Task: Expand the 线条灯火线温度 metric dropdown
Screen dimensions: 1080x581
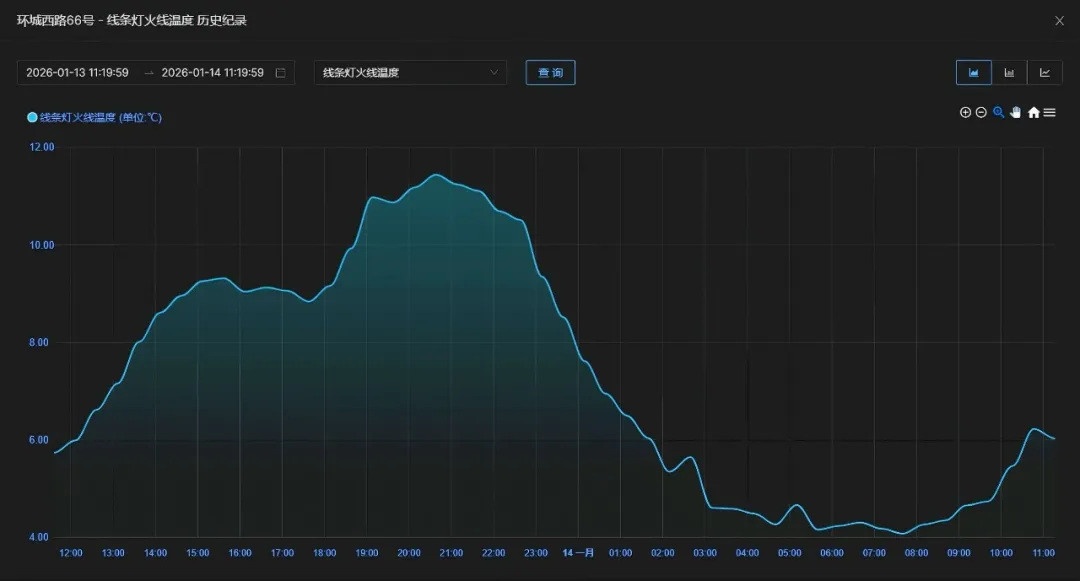Action: tap(410, 73)
